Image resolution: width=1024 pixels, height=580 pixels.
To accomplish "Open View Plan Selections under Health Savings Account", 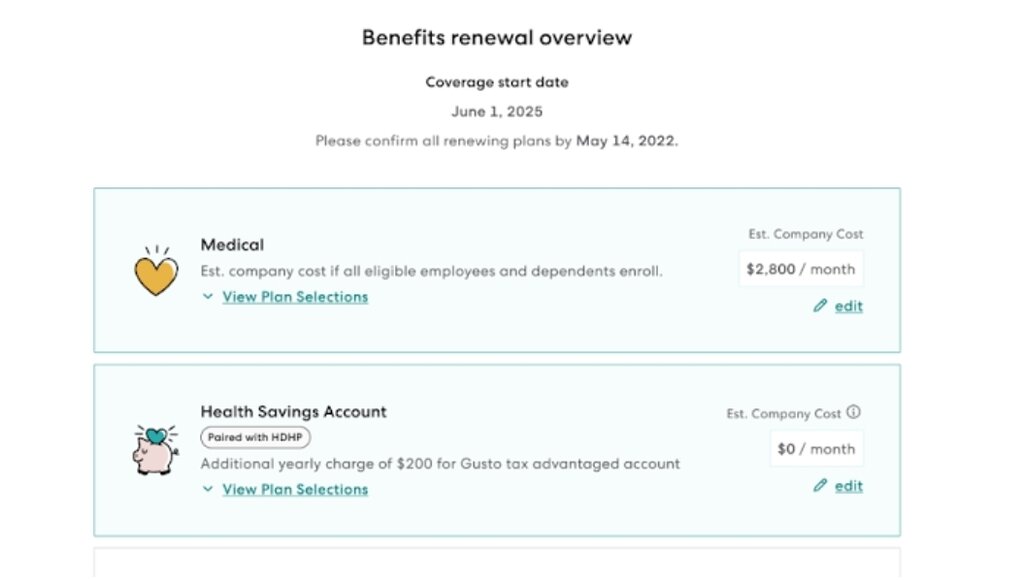I will [x=295, y=489].
